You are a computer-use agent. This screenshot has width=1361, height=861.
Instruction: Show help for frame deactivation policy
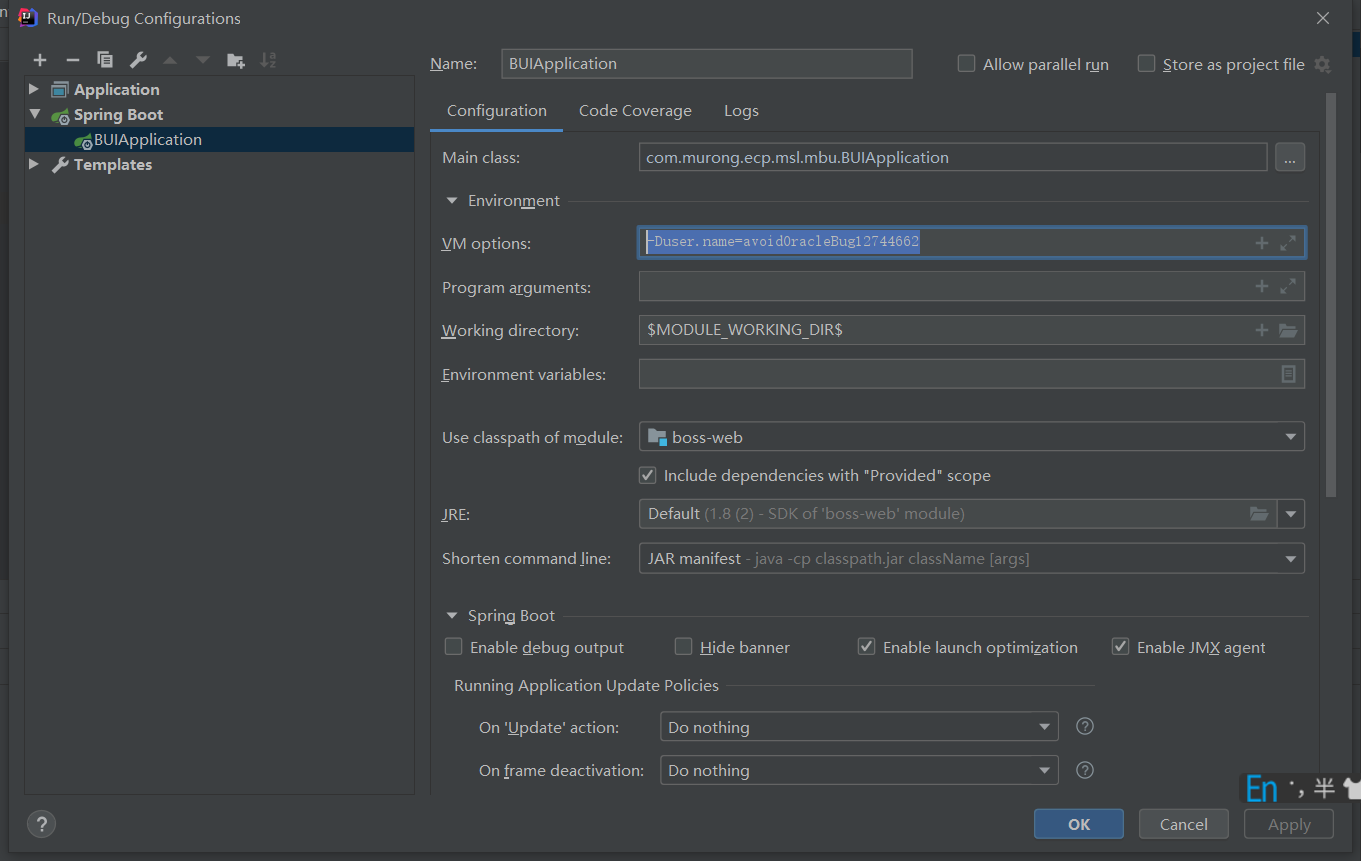pyautogui.click(x=1084, y=770)
